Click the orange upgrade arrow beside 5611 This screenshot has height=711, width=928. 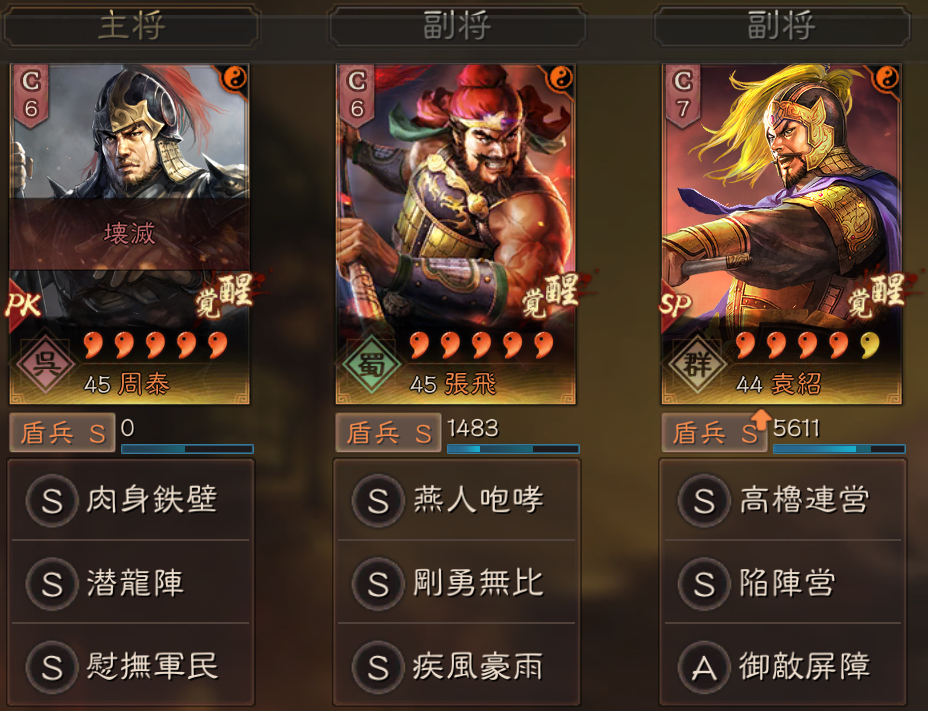[x=761, y=418]
